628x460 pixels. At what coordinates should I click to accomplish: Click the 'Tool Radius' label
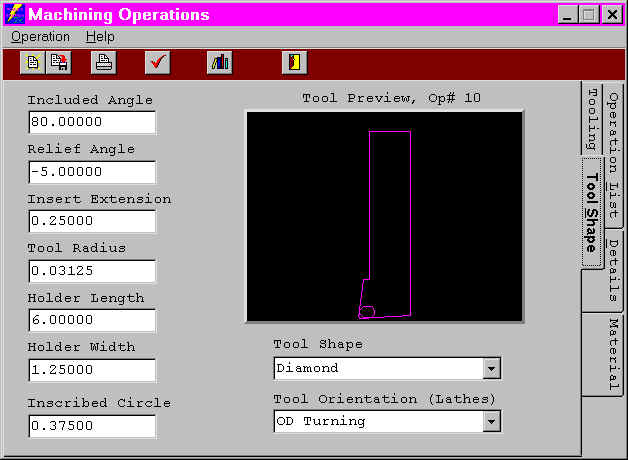click(x=77, y=248)
